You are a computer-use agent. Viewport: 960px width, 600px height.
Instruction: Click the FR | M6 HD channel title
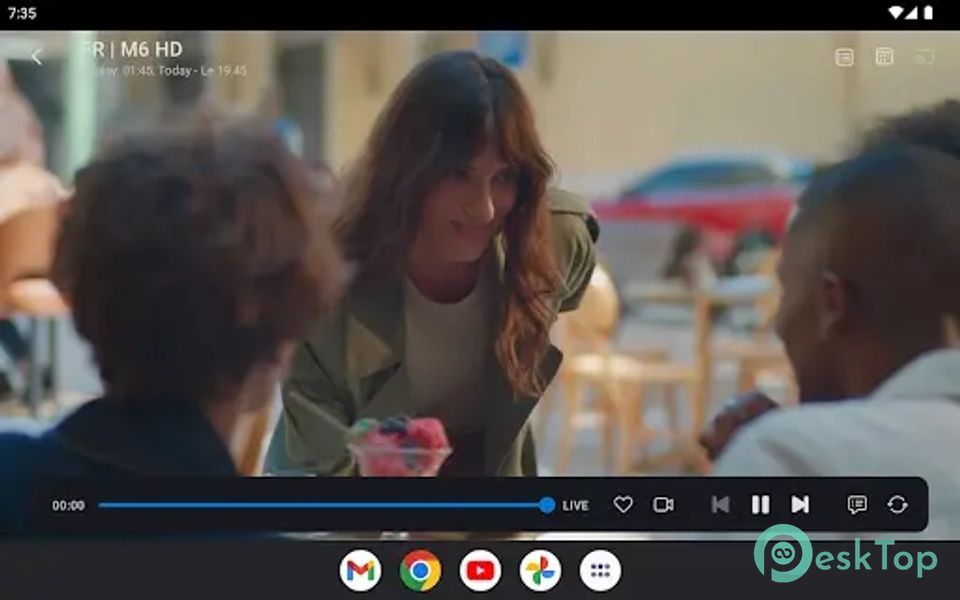132,49
